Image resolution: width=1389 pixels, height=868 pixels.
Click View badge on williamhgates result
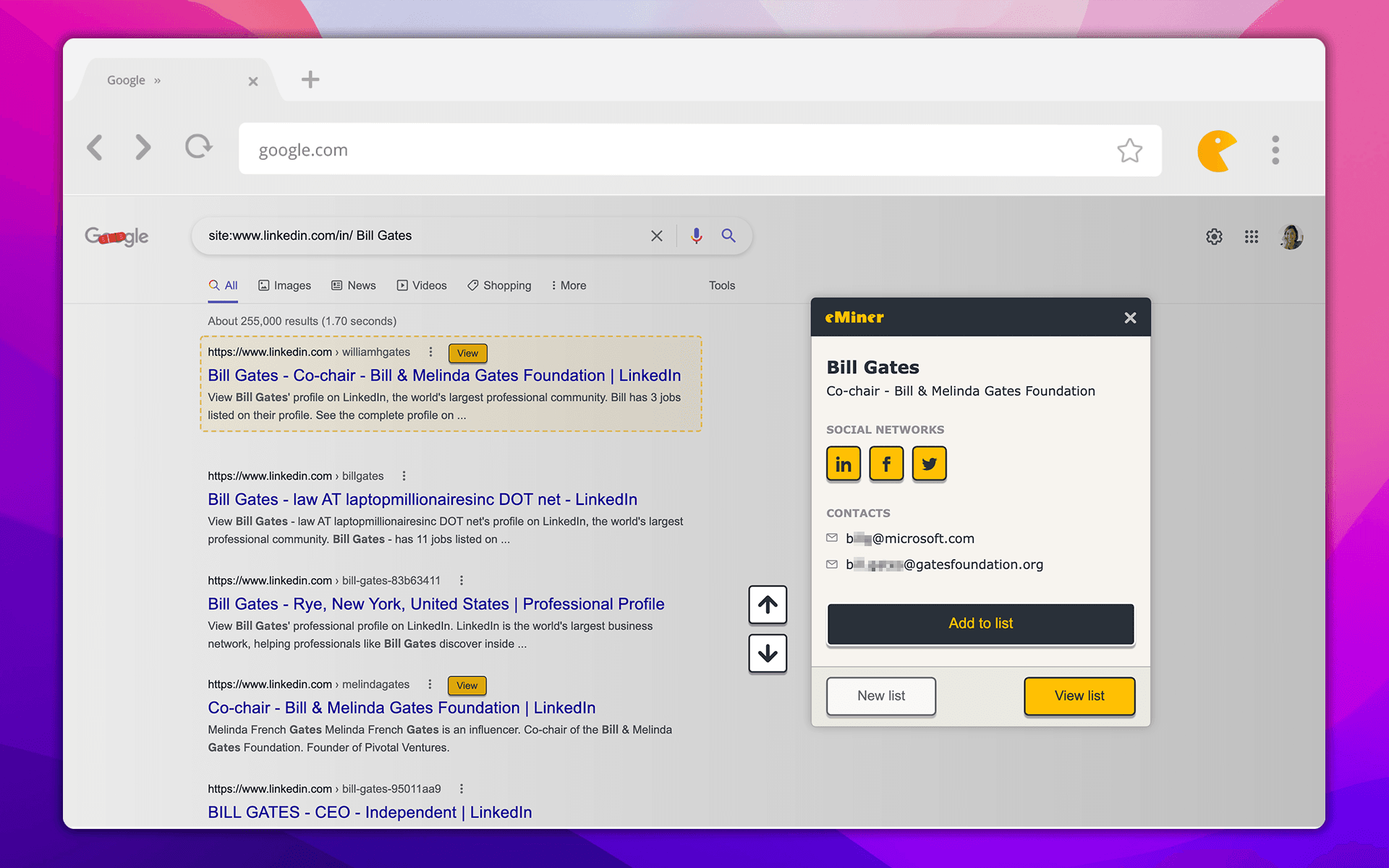467,353
